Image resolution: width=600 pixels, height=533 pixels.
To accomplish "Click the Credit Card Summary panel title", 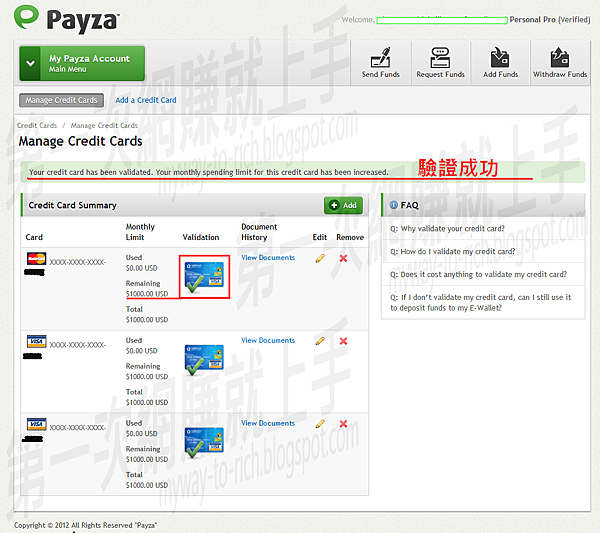I will (72, 205).
